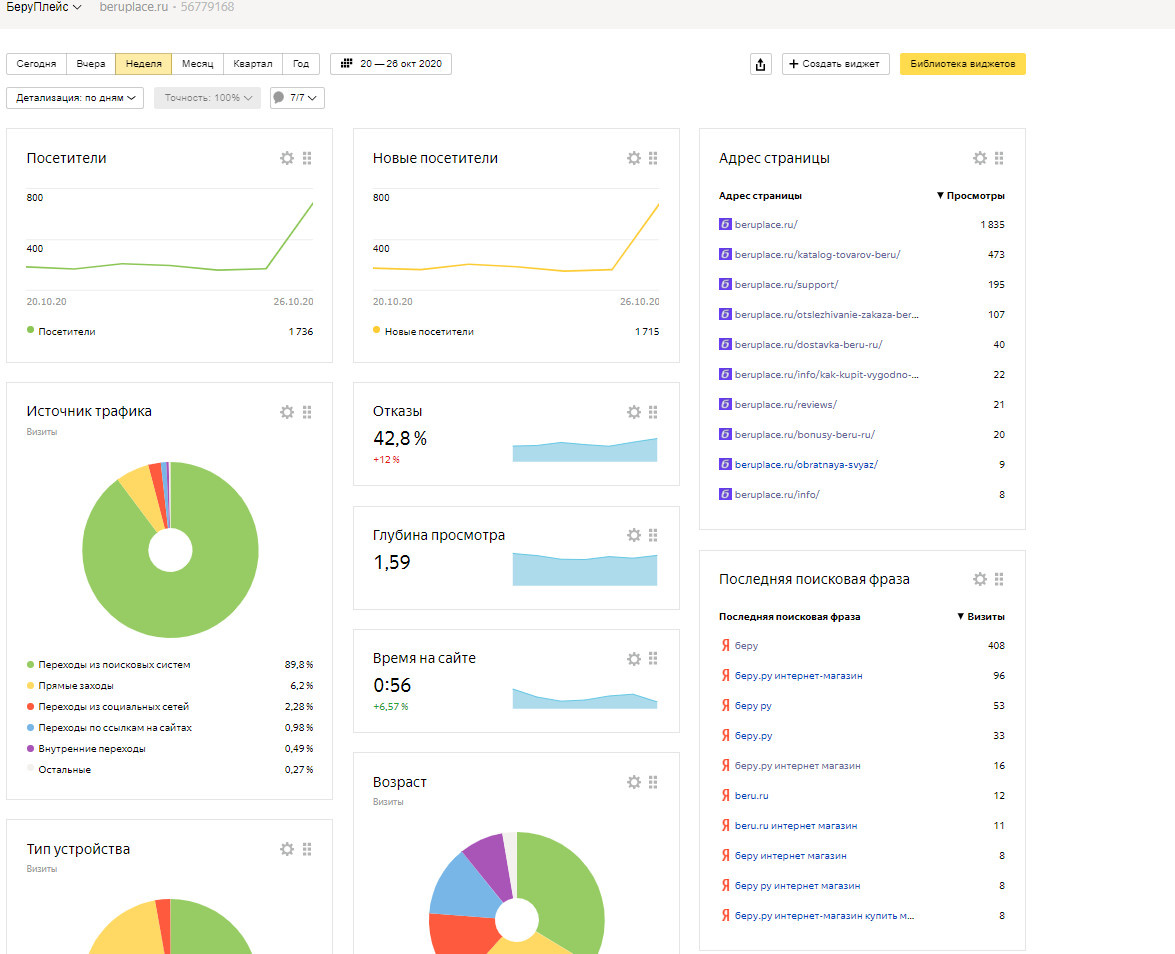Open gear settings on Время на сайте widget
The image size is (1175, 954).
click(633, 659)
